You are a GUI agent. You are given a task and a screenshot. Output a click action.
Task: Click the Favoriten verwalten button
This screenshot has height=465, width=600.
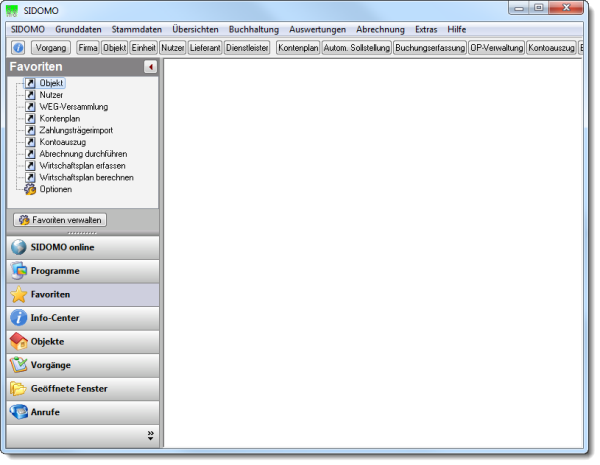point(60,220)
